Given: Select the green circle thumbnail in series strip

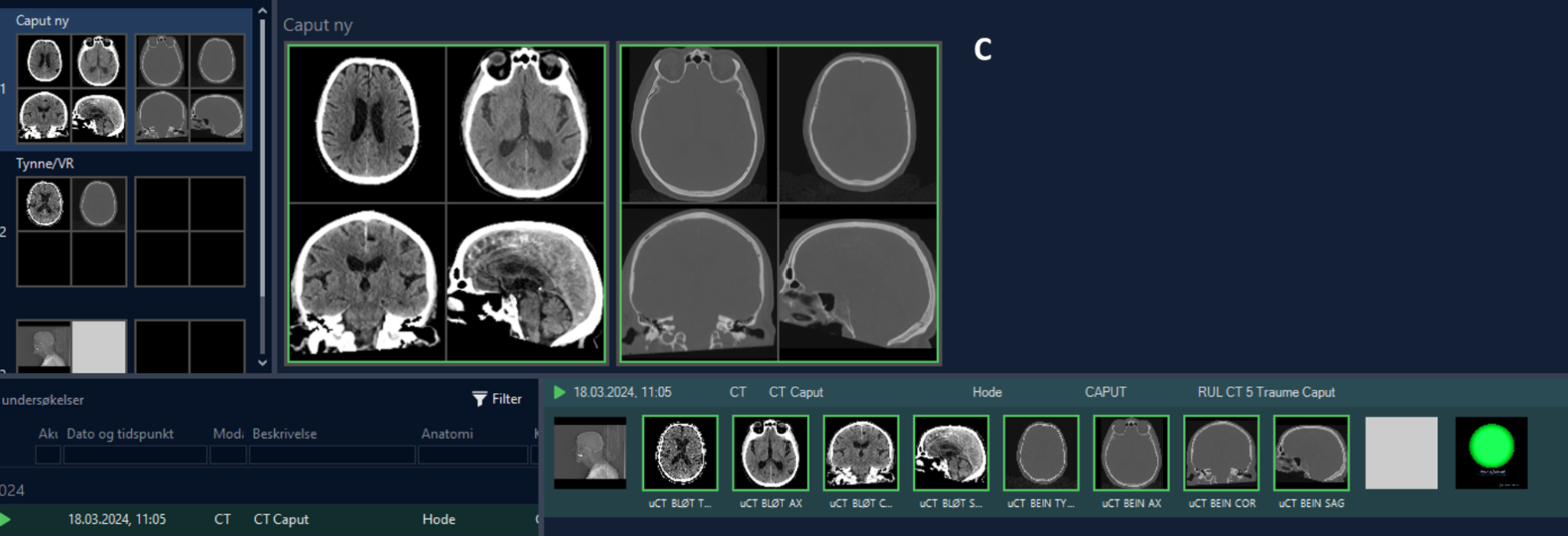Looking at the screenshot, I should coord(1491,453).
